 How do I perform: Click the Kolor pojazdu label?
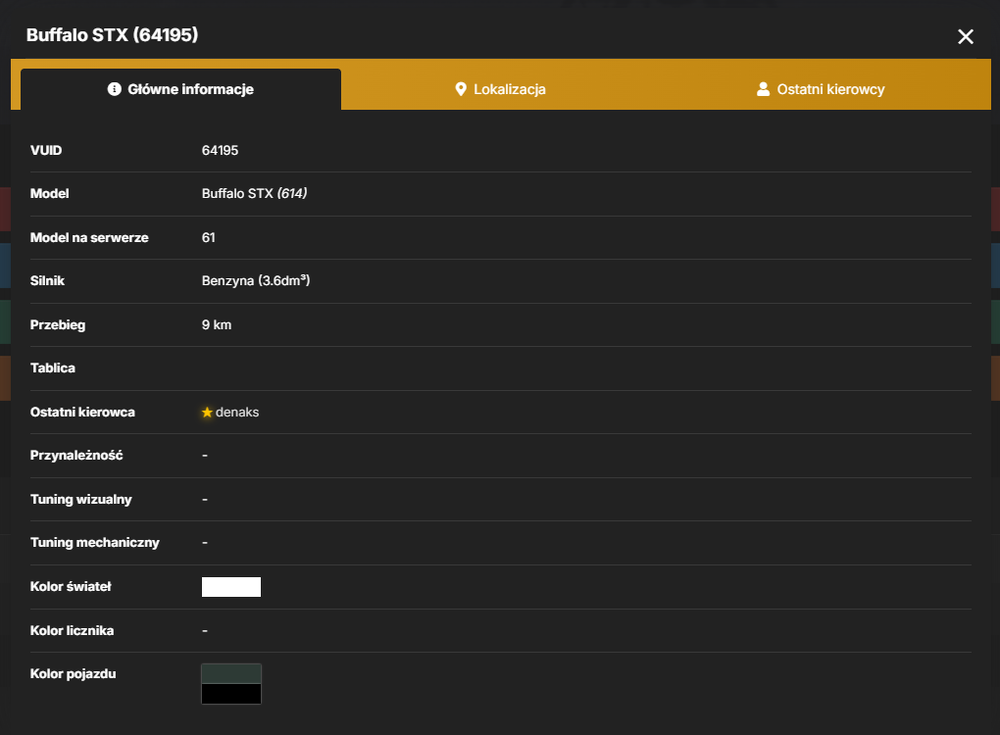click(73, 674)
